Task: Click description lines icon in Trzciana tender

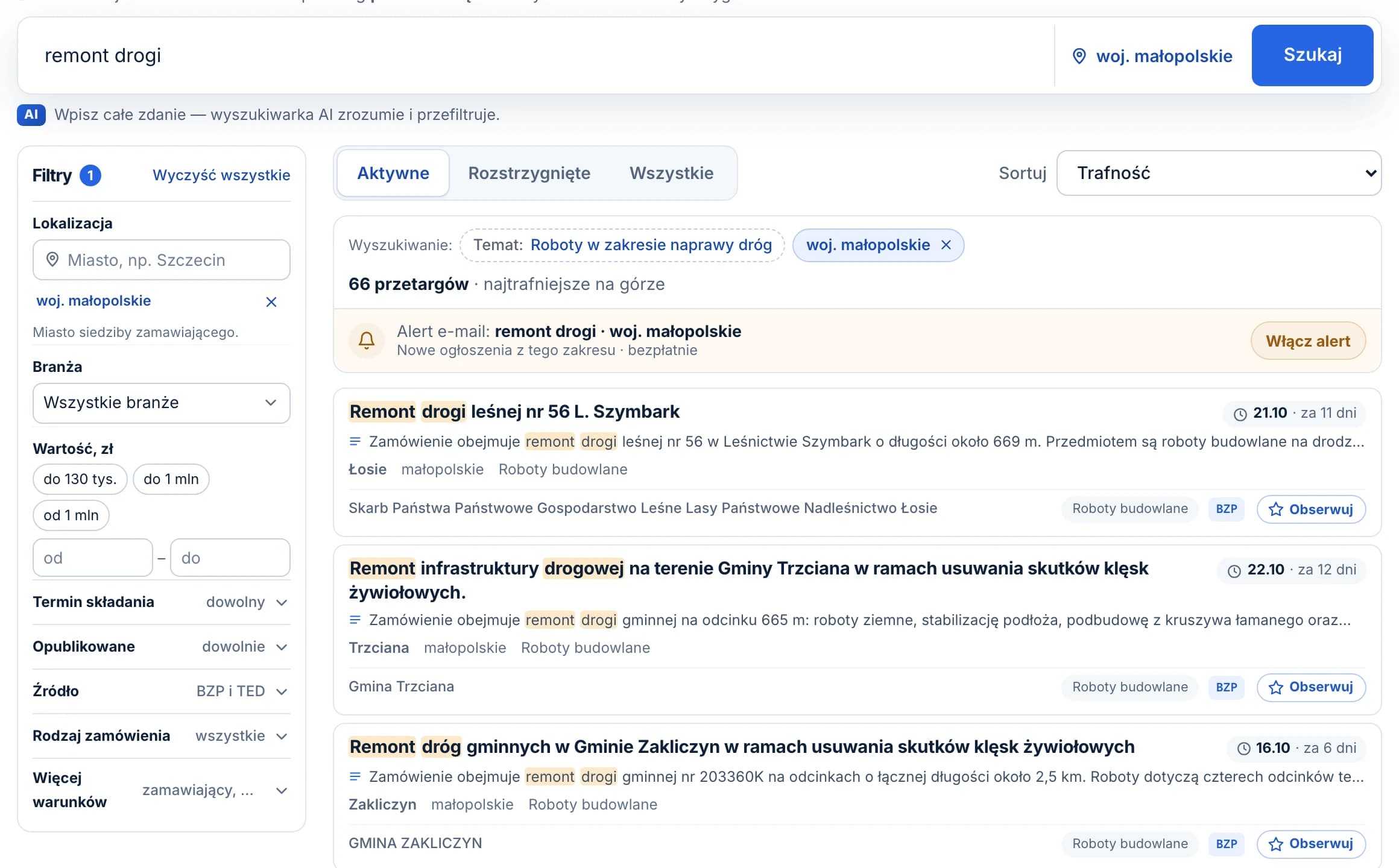Action: pos(355,620)
